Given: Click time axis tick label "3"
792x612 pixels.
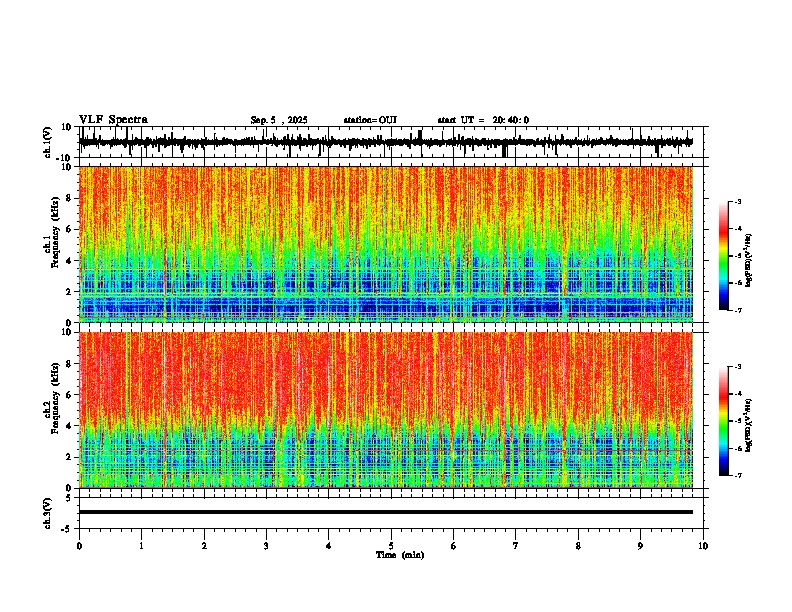Looking at the screenshot, I should click(x=266, y=546).
